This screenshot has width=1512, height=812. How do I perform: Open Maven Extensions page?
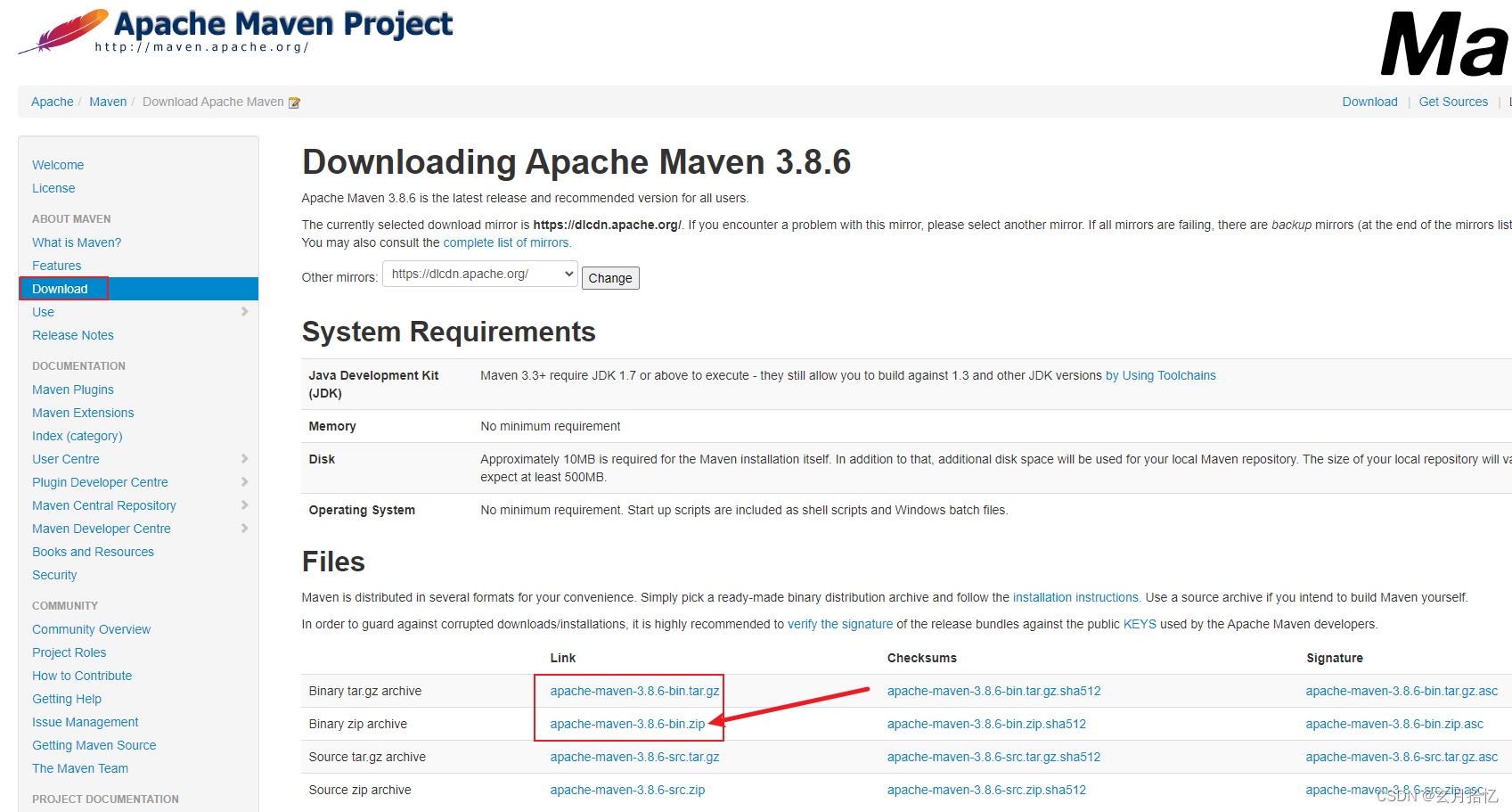point(83,413)
